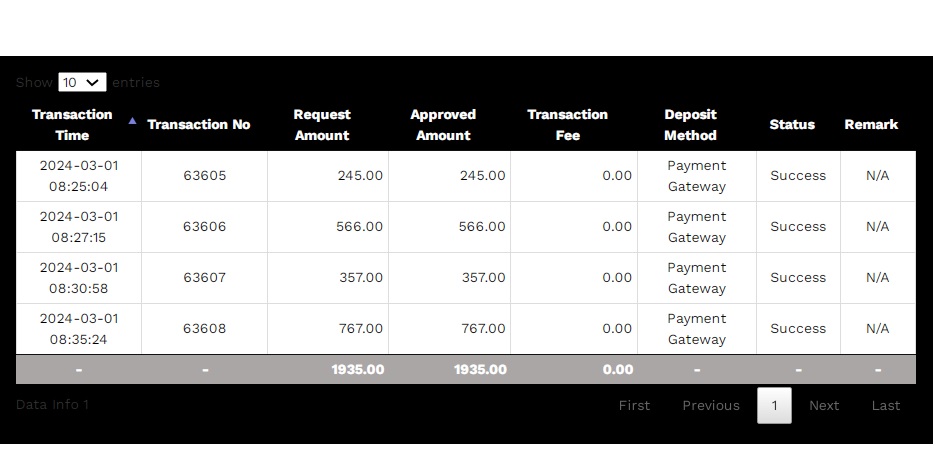Open the entries per page dropdown
Screen dimensions: 943x461
tap(82, 82)
